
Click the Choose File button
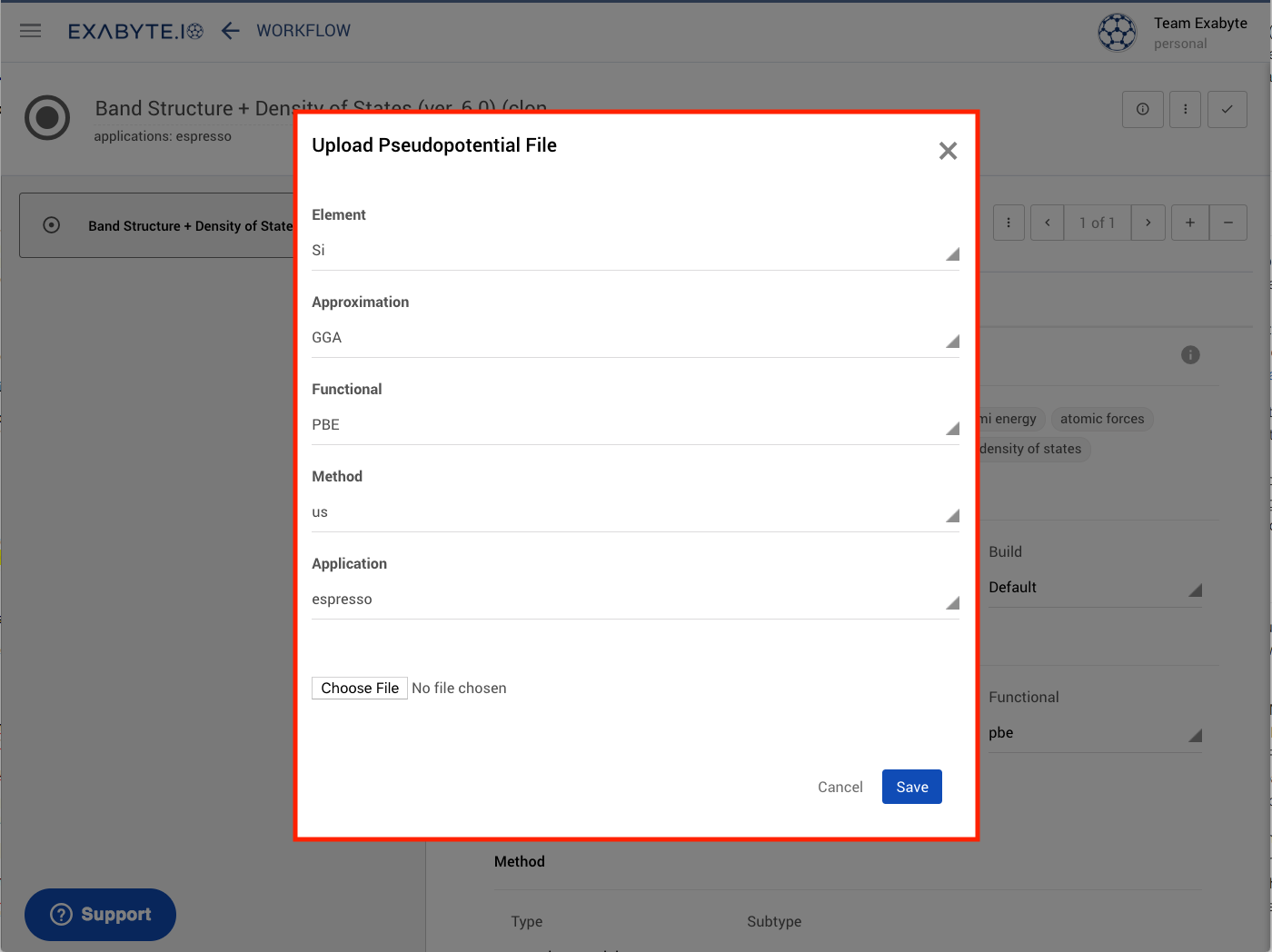pyautogui.click(x=360, y=689)
